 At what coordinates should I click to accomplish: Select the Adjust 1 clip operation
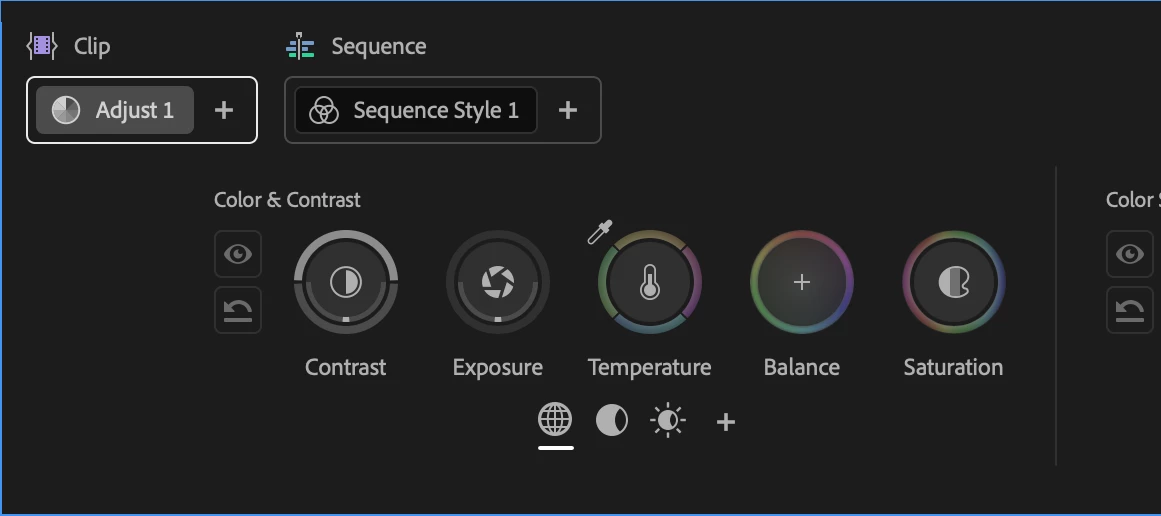click(115, 110)
